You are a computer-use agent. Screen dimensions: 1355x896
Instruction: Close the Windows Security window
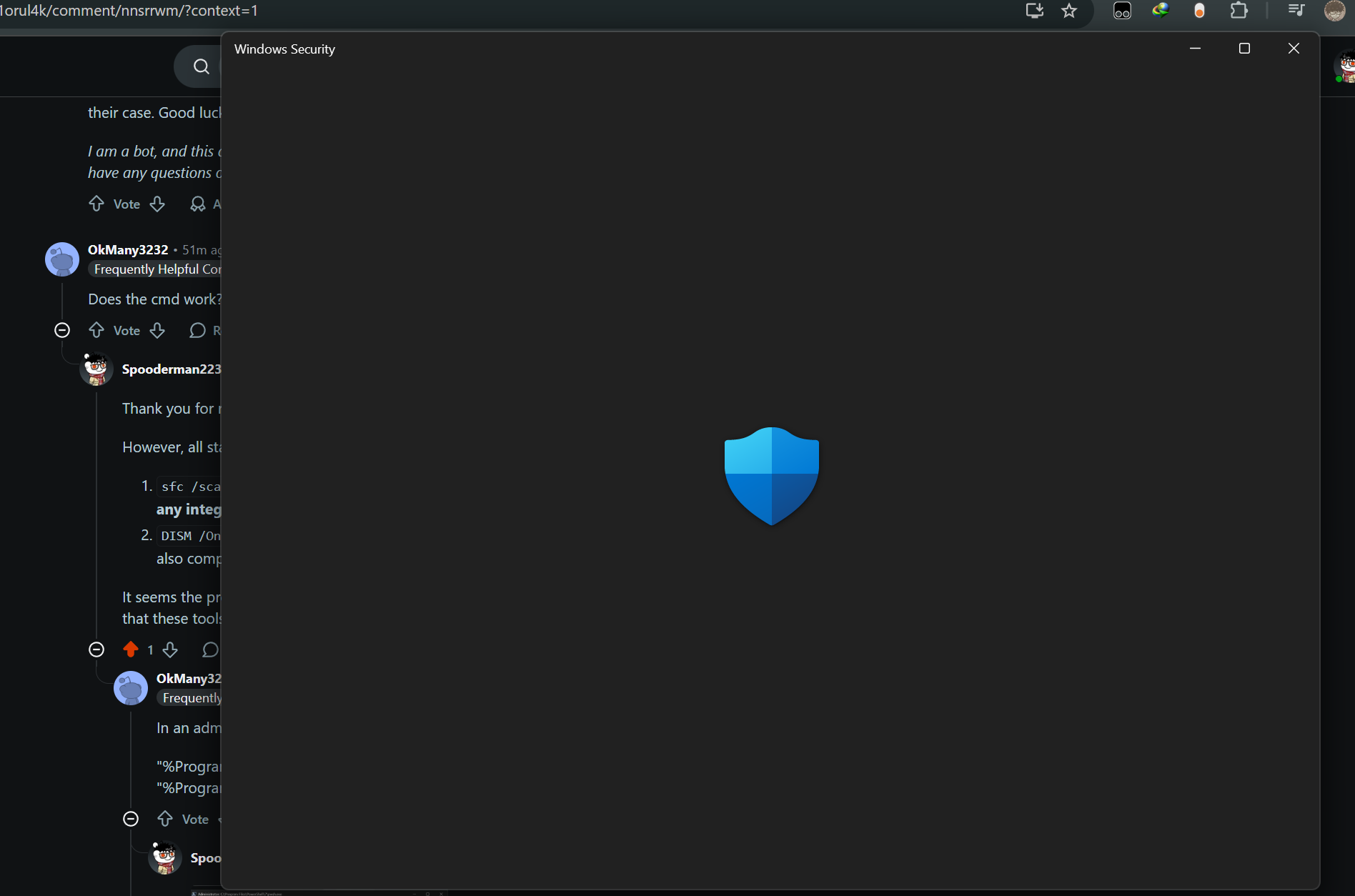pyautogui.click(x=1294, y=49)
